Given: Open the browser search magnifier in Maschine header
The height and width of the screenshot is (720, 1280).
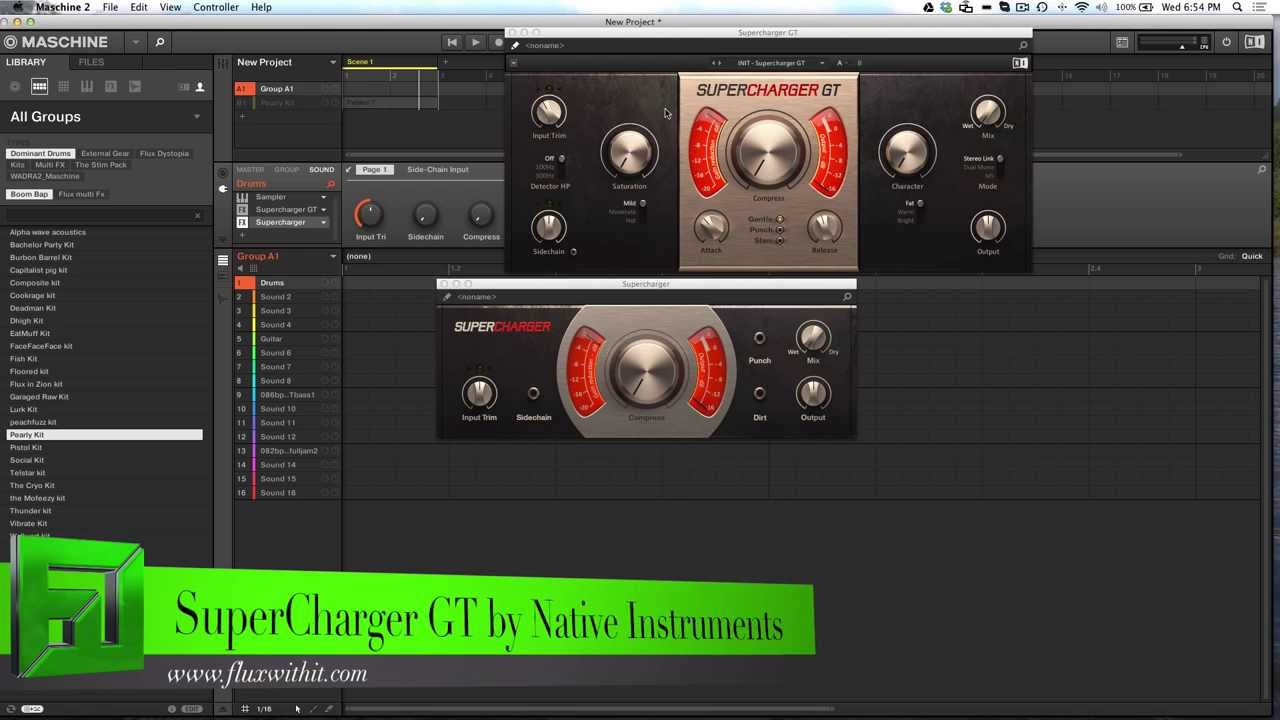Looking at the screenshot, I should pyautogui.click(x=159, y=42).
